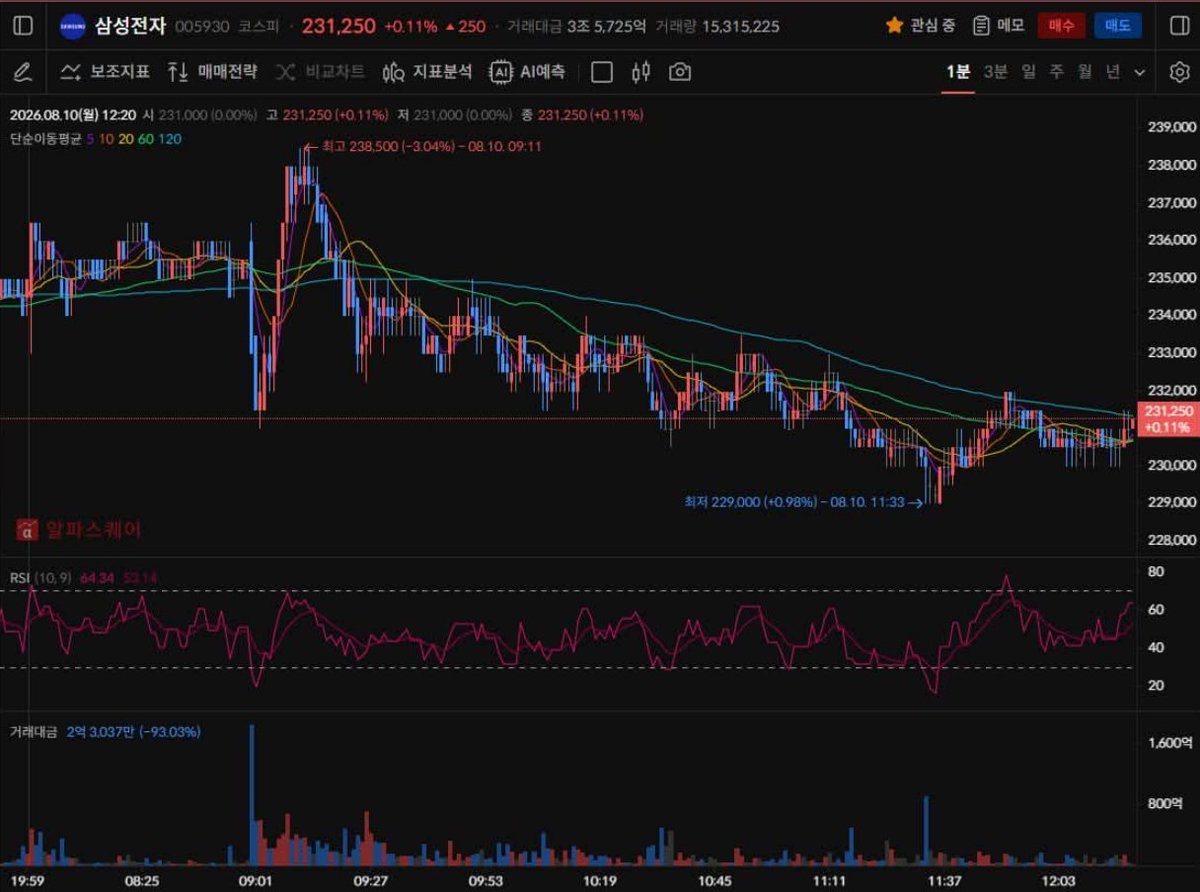1200x892 pixels.
Task: Expand the timeframe chevron dropdown
Action: coord(1140,73)
